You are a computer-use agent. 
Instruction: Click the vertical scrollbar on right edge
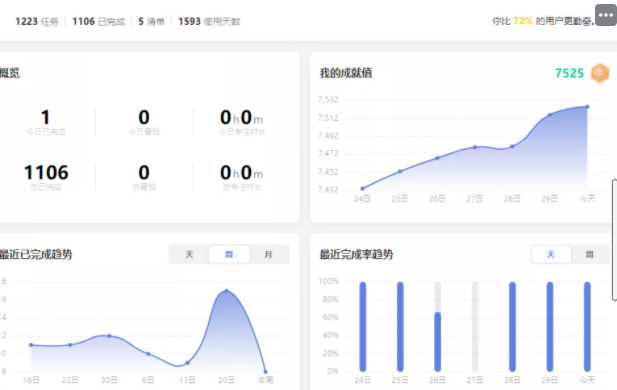pos(614,240)
